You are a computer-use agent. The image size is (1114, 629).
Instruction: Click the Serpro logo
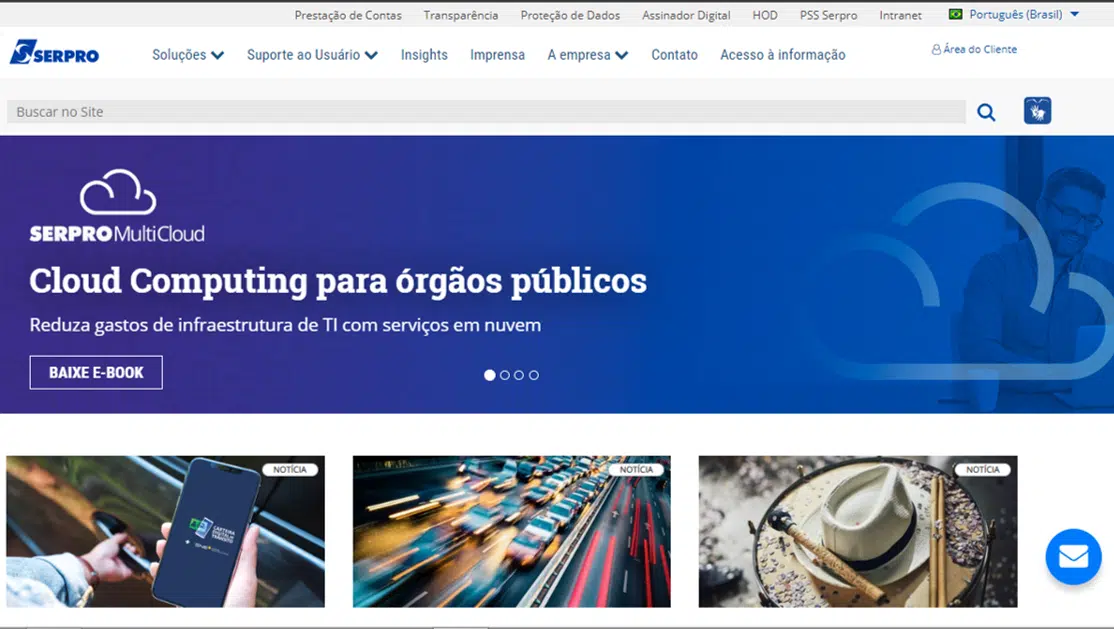(x=54, y=53)
